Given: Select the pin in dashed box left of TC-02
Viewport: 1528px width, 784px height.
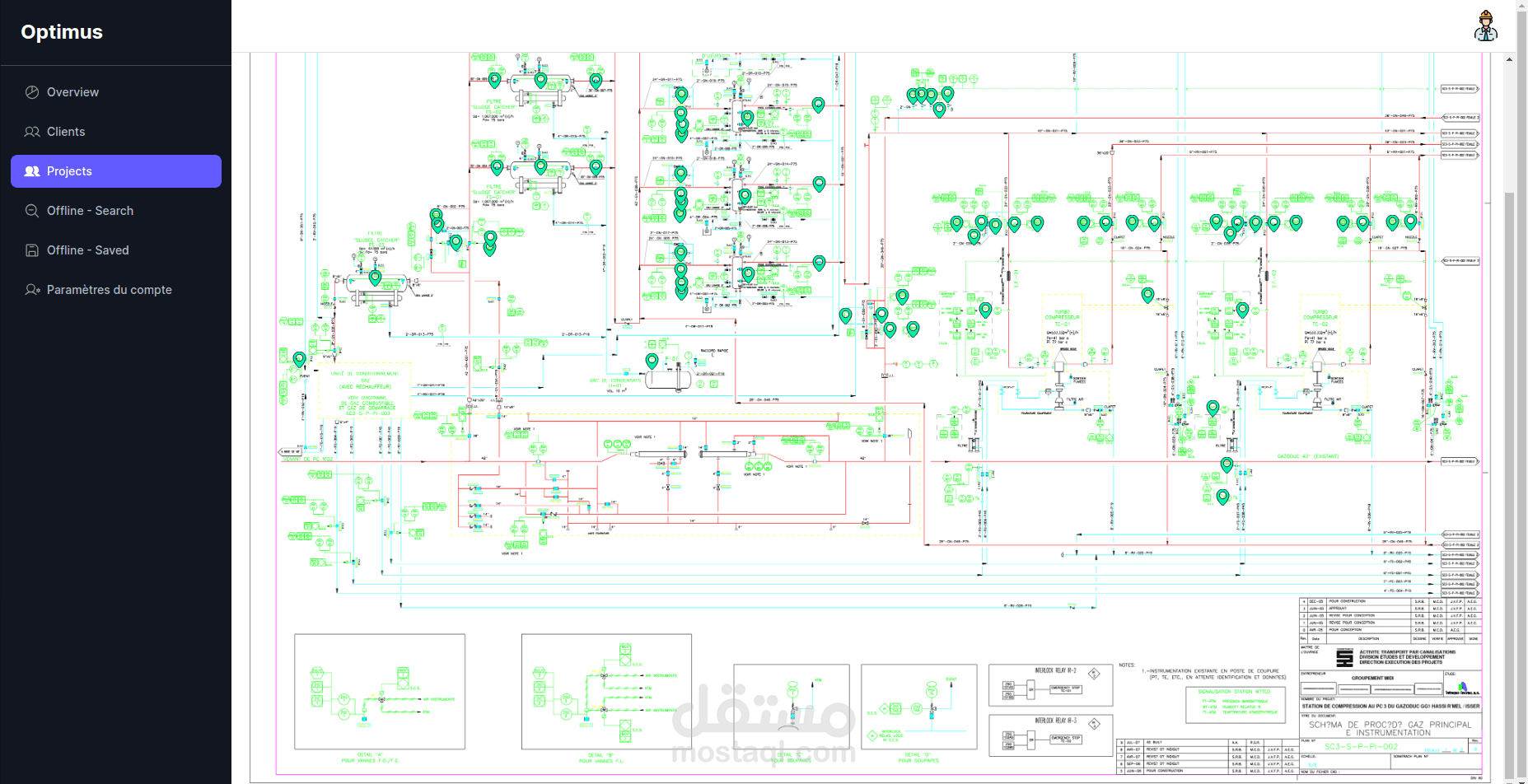Looking at the screenshot, I should (1242, 310).
